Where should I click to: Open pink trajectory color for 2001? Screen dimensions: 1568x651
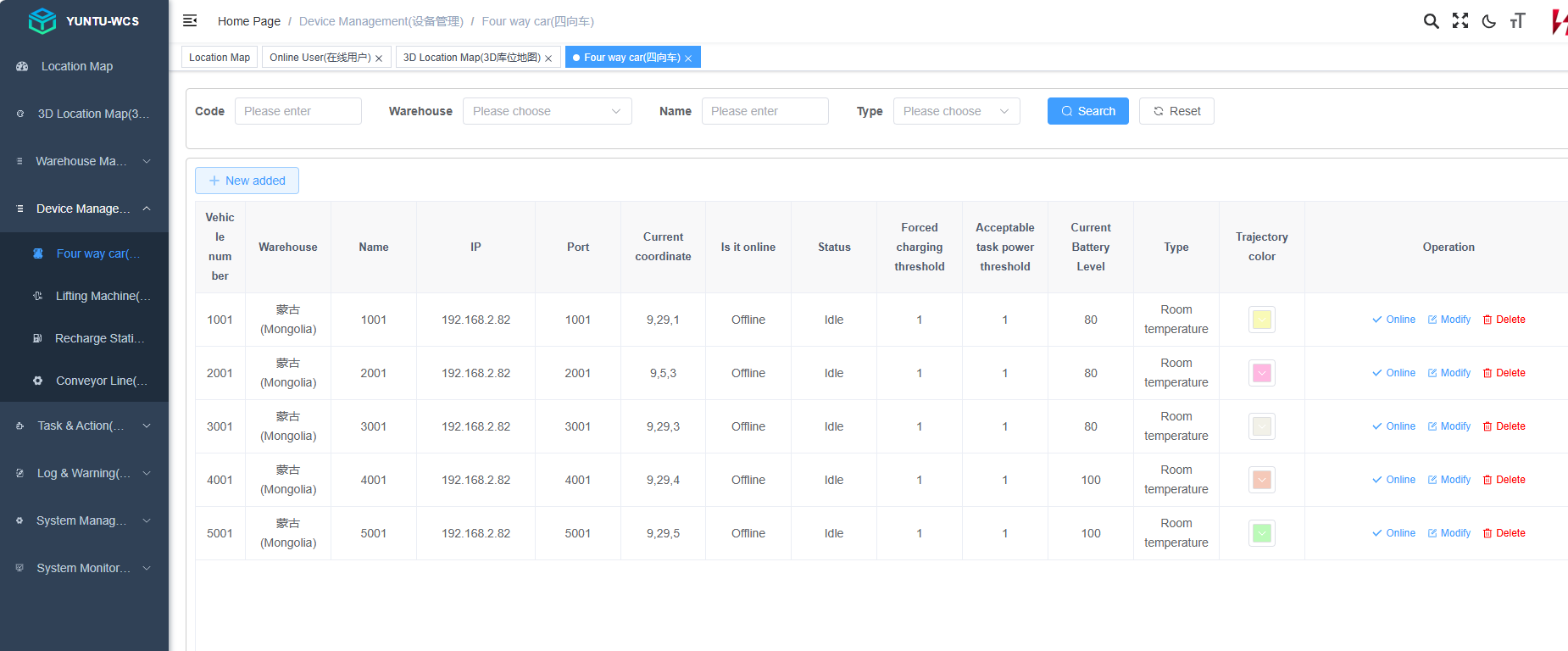pyautogui.click(x=1262, y=373)
